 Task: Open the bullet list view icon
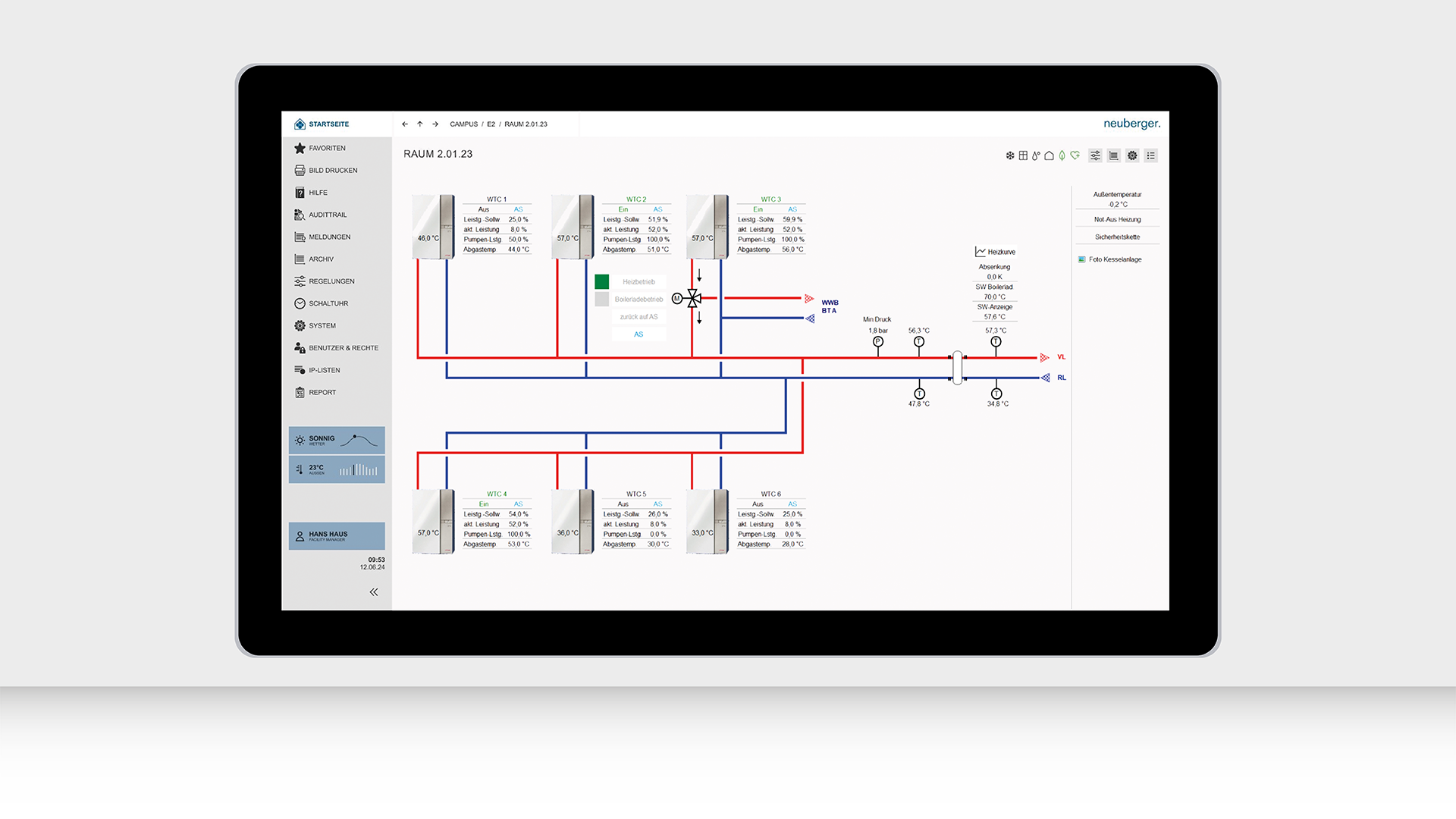point(1151,155)
